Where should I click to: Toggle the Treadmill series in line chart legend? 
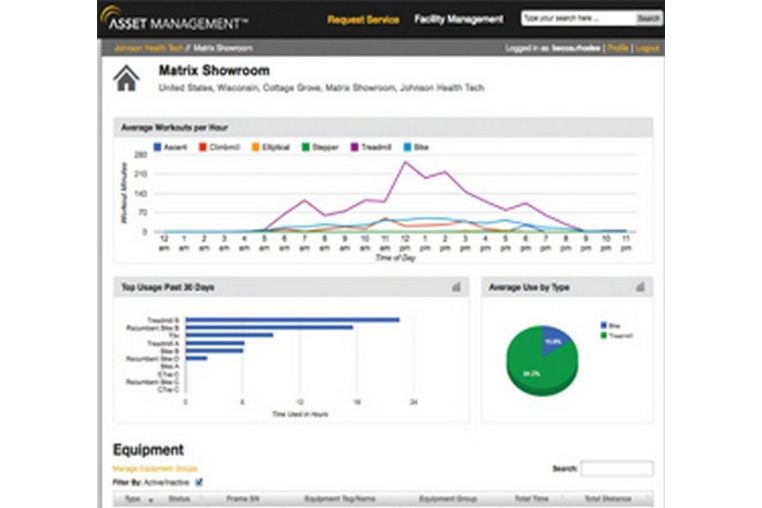click(354, 147)
